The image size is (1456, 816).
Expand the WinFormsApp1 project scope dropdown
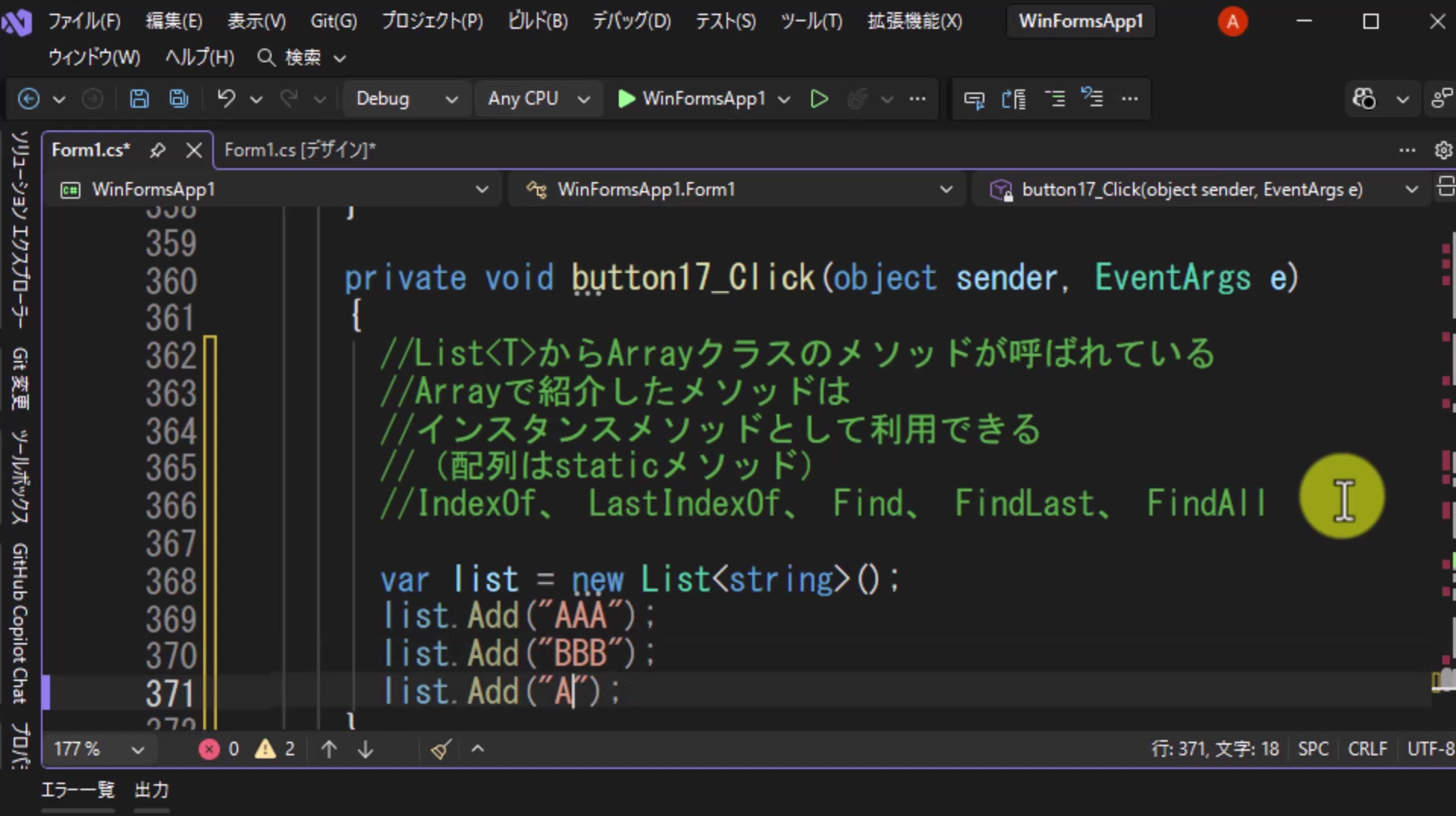click(275, 190)
